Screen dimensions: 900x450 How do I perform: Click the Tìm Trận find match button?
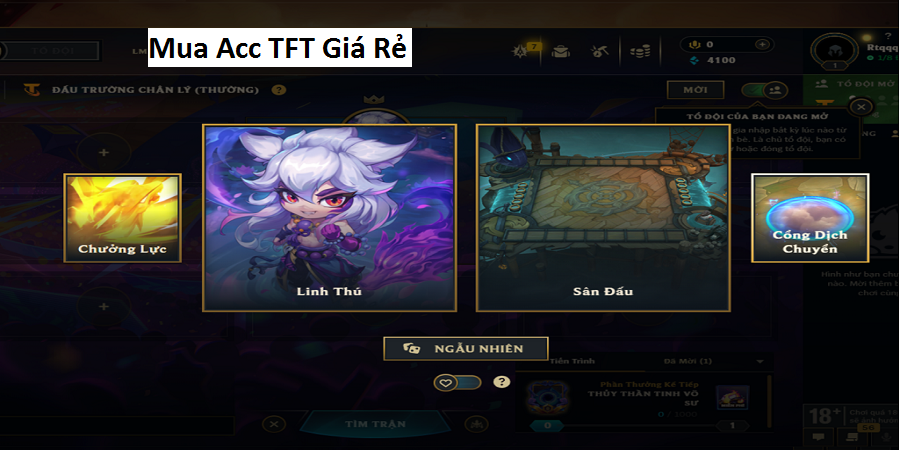[x=375, y=424]
